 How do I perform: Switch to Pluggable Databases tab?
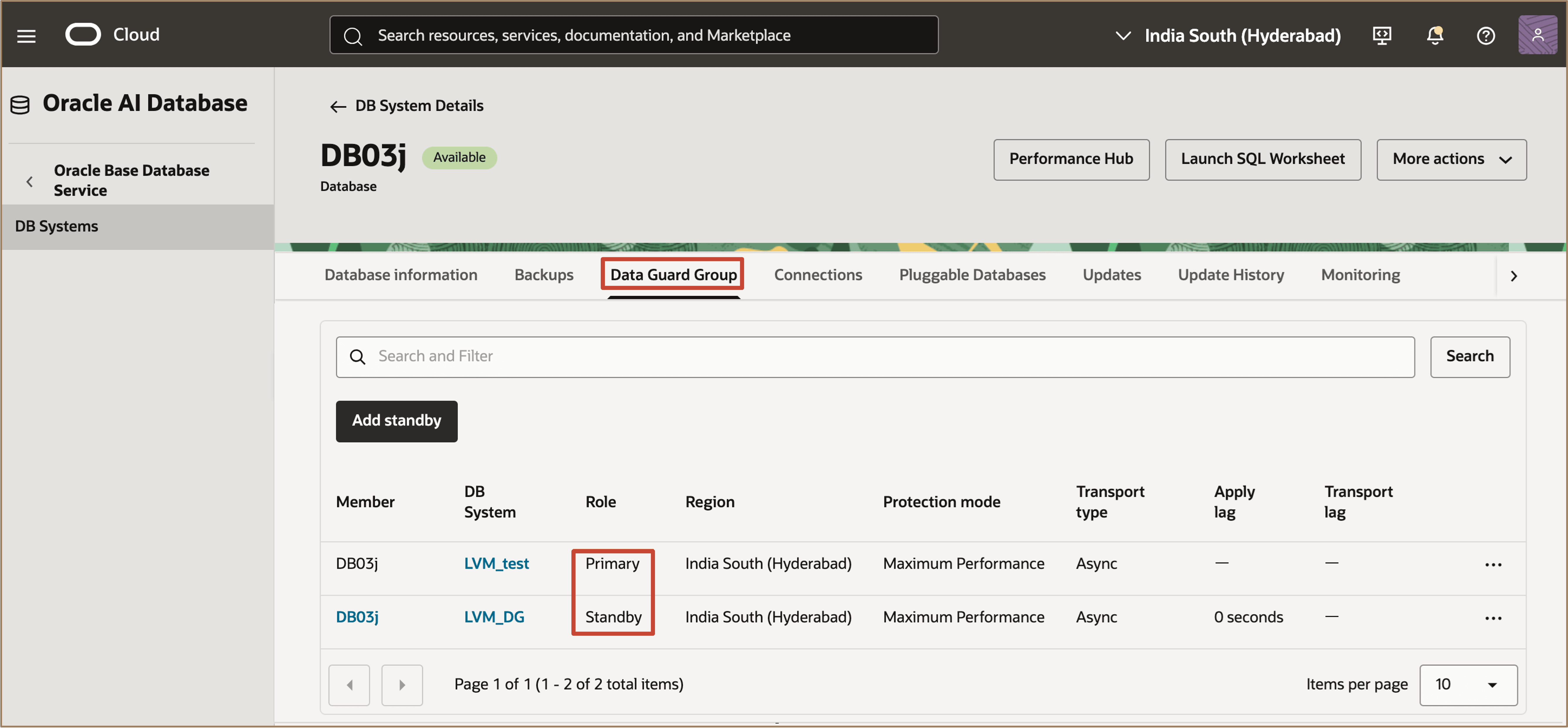pyautogui.click(x=972, y=275)
